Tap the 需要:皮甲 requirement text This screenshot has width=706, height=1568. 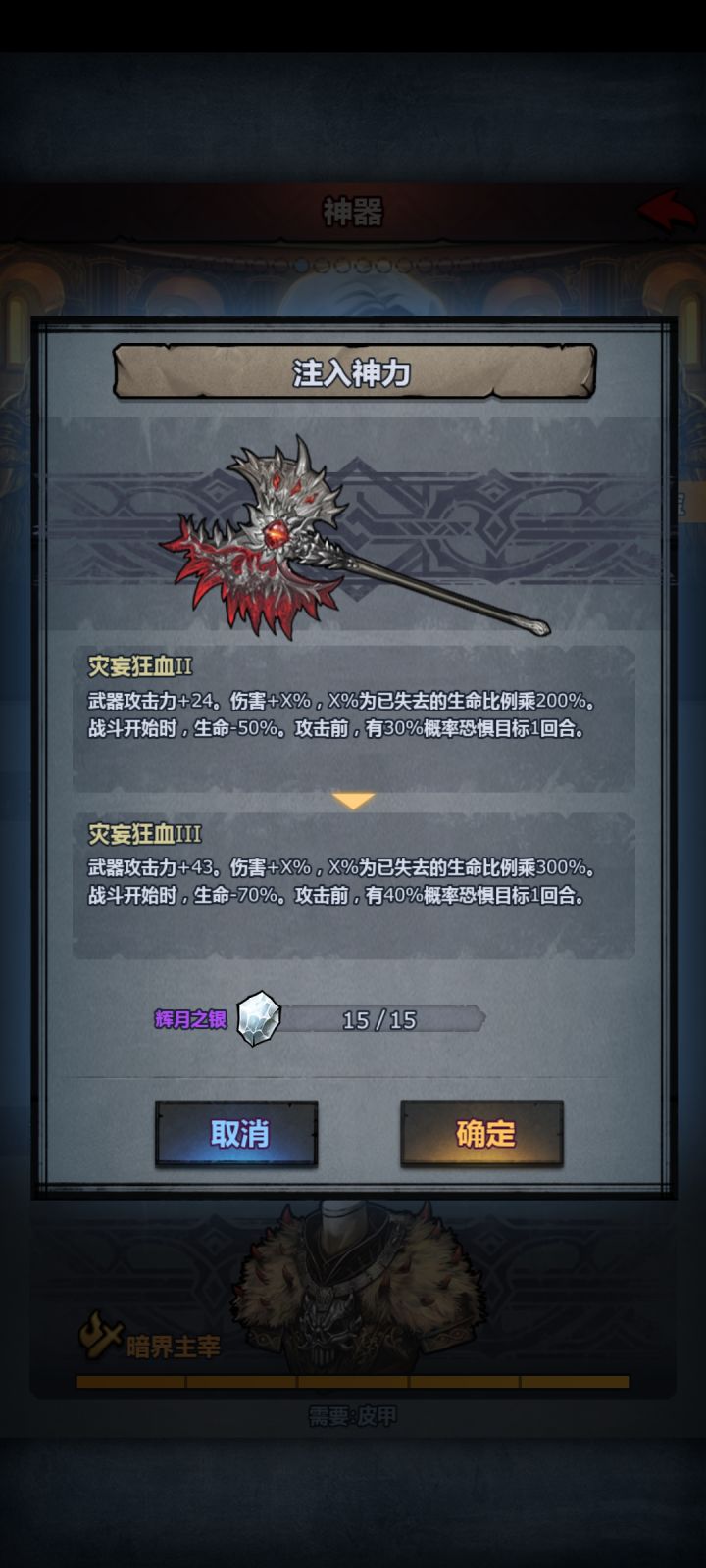click(x=353, y=1415)
